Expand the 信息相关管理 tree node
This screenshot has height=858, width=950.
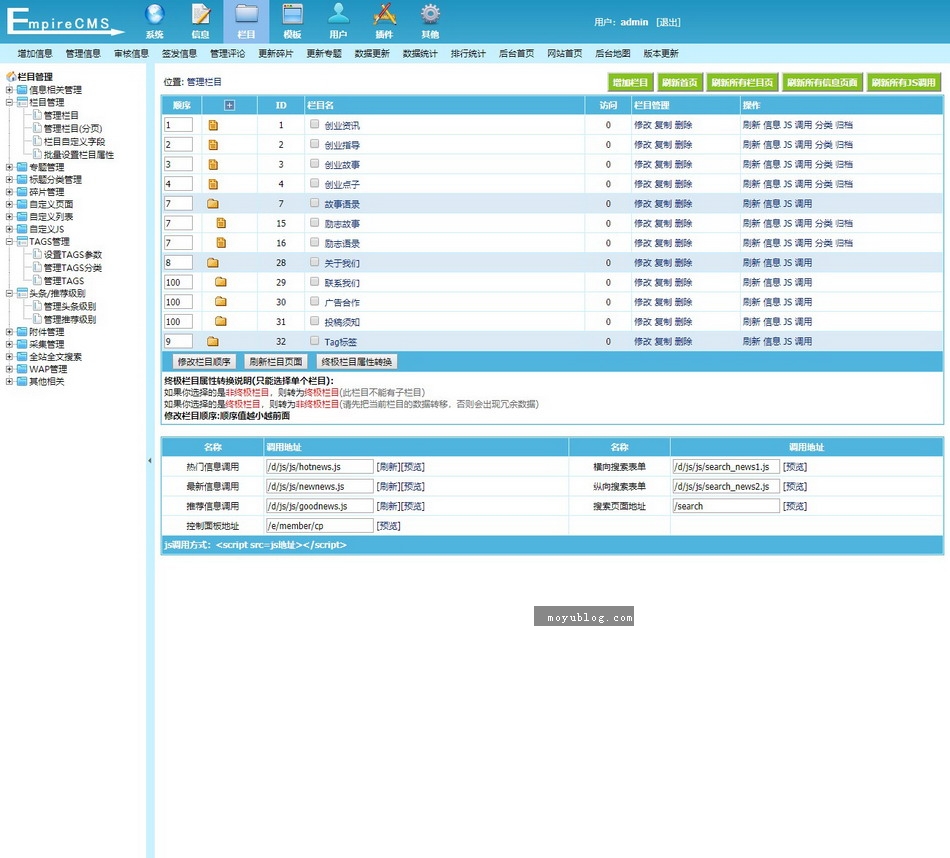click(9, 90)
